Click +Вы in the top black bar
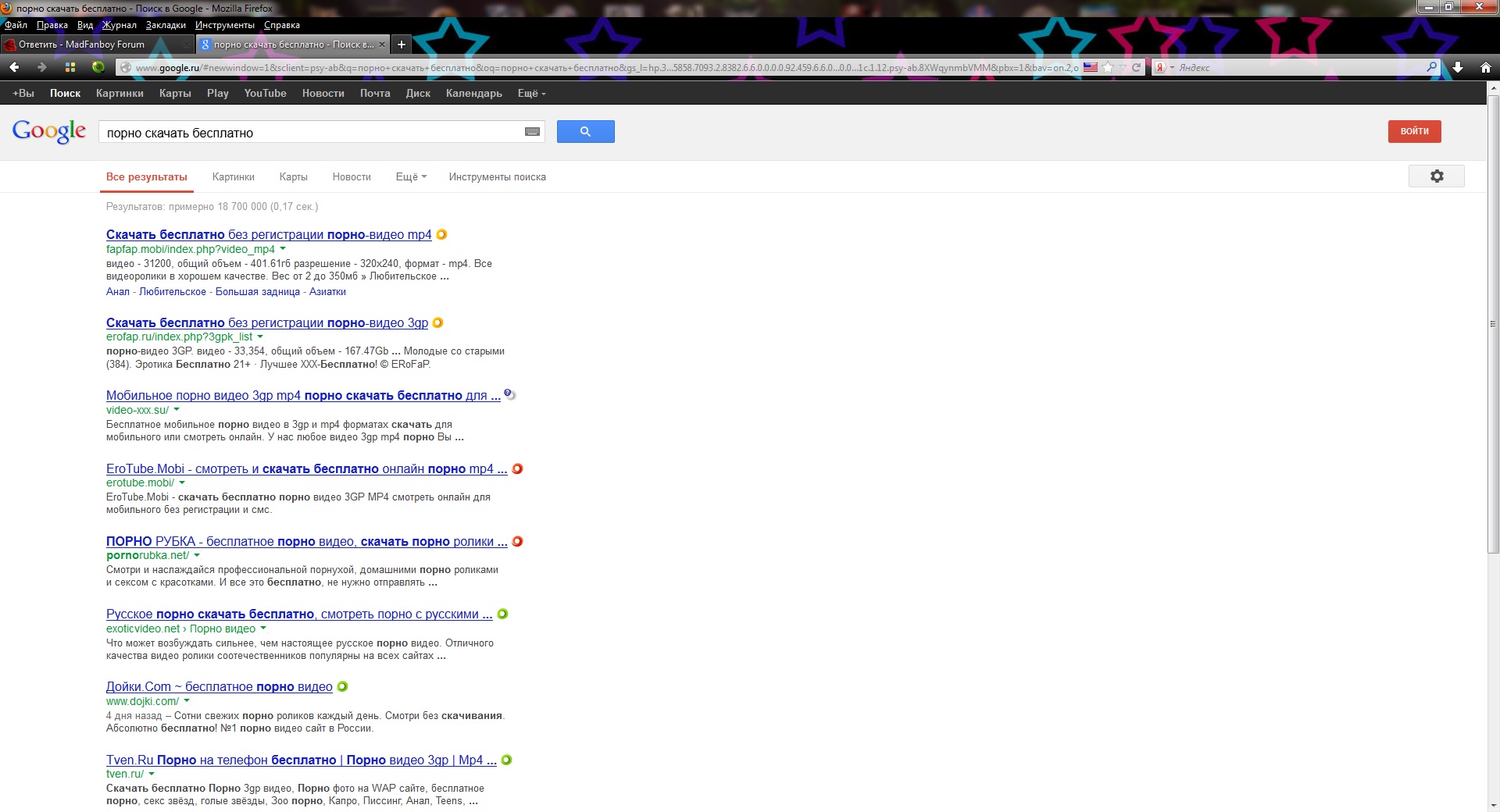Image resolution: width=1500 pixels, height=812 pixels. coord(23,93)
